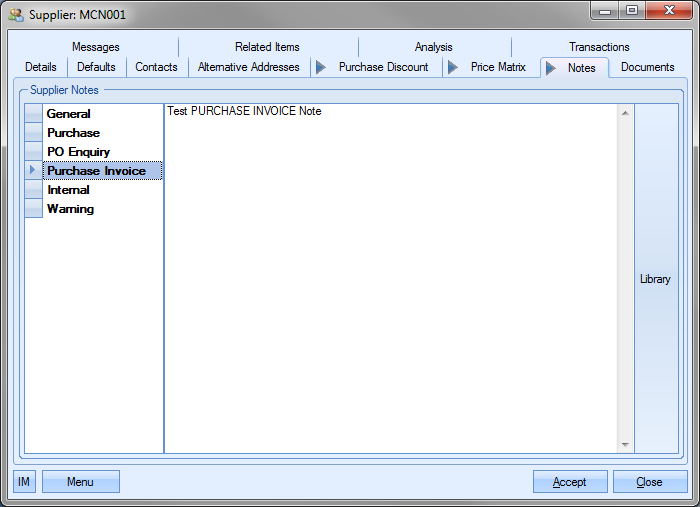Accept the supplier changes

(x=570, y=482)
